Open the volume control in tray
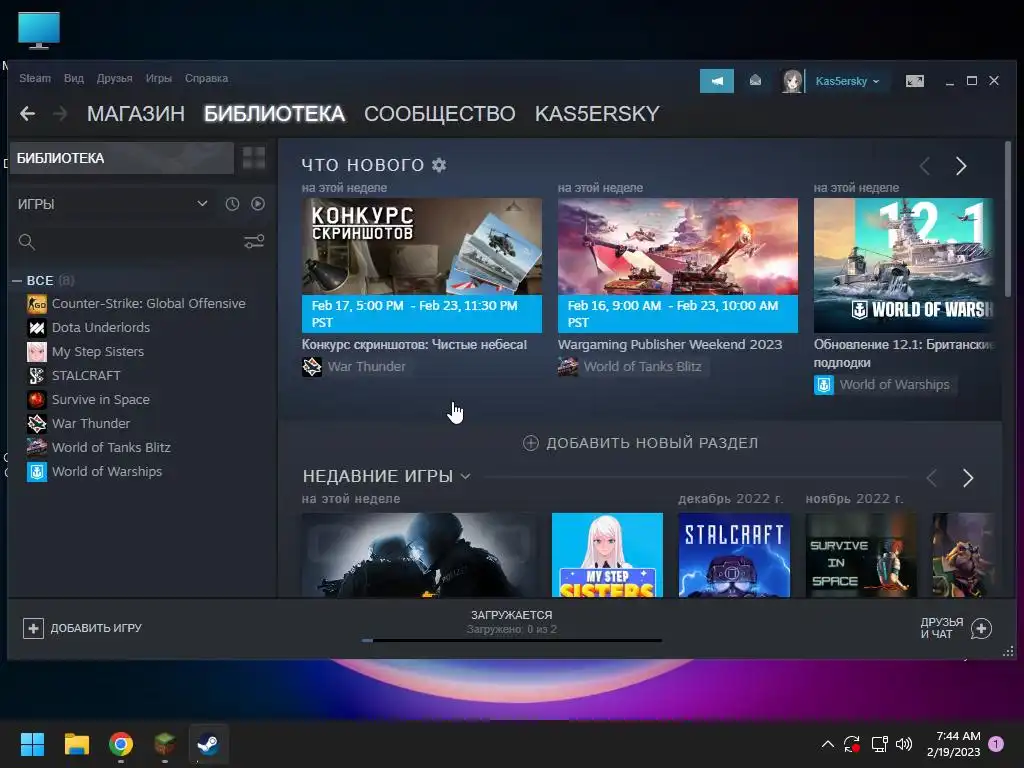Image resolution: width=1024 pixels, height=768 pixels. (904, 744)
